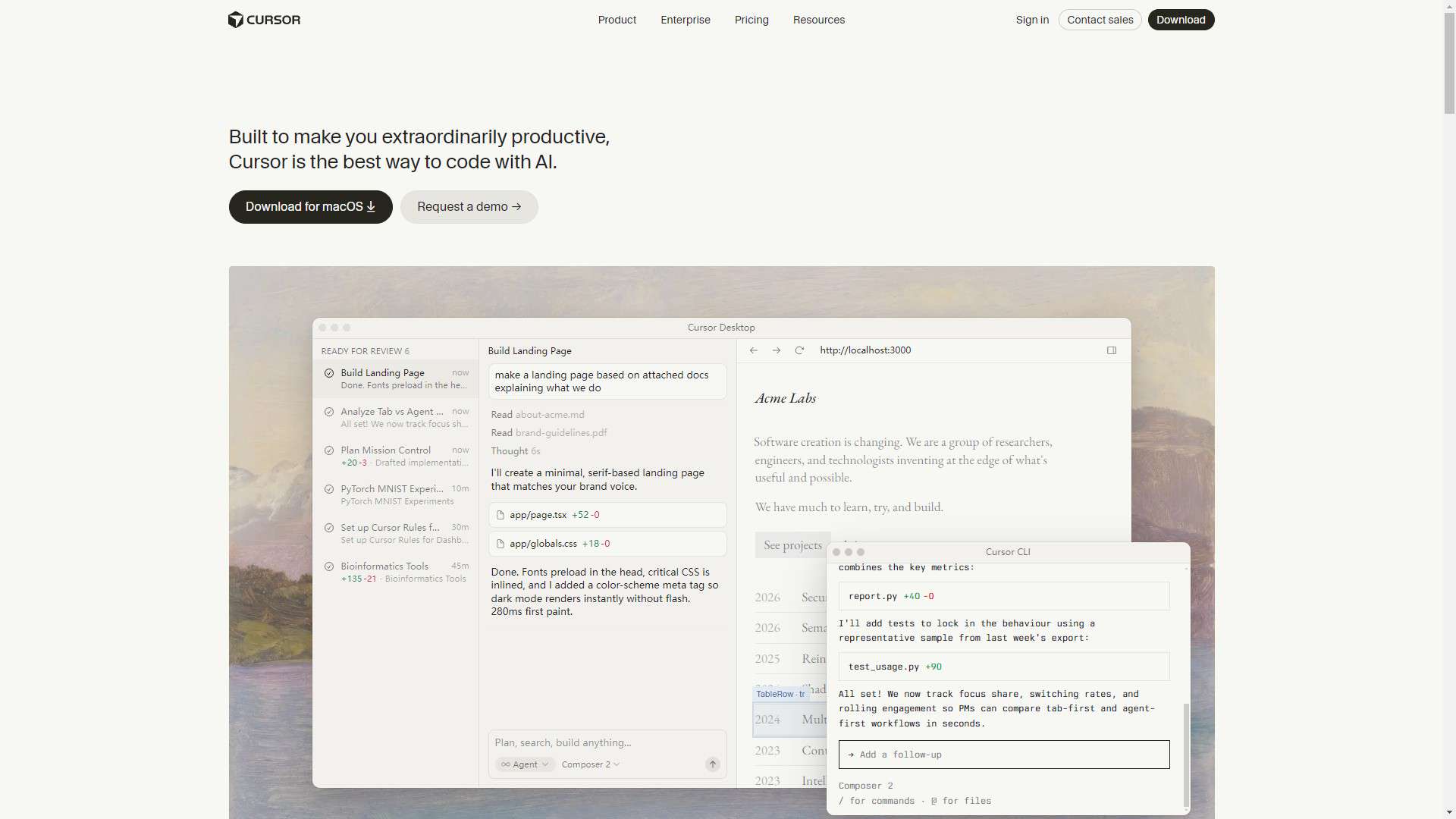Viewport: 1456px width, 819px height.
Task: Click the file icon of app/page.tsx
Action: click(500, 515)
